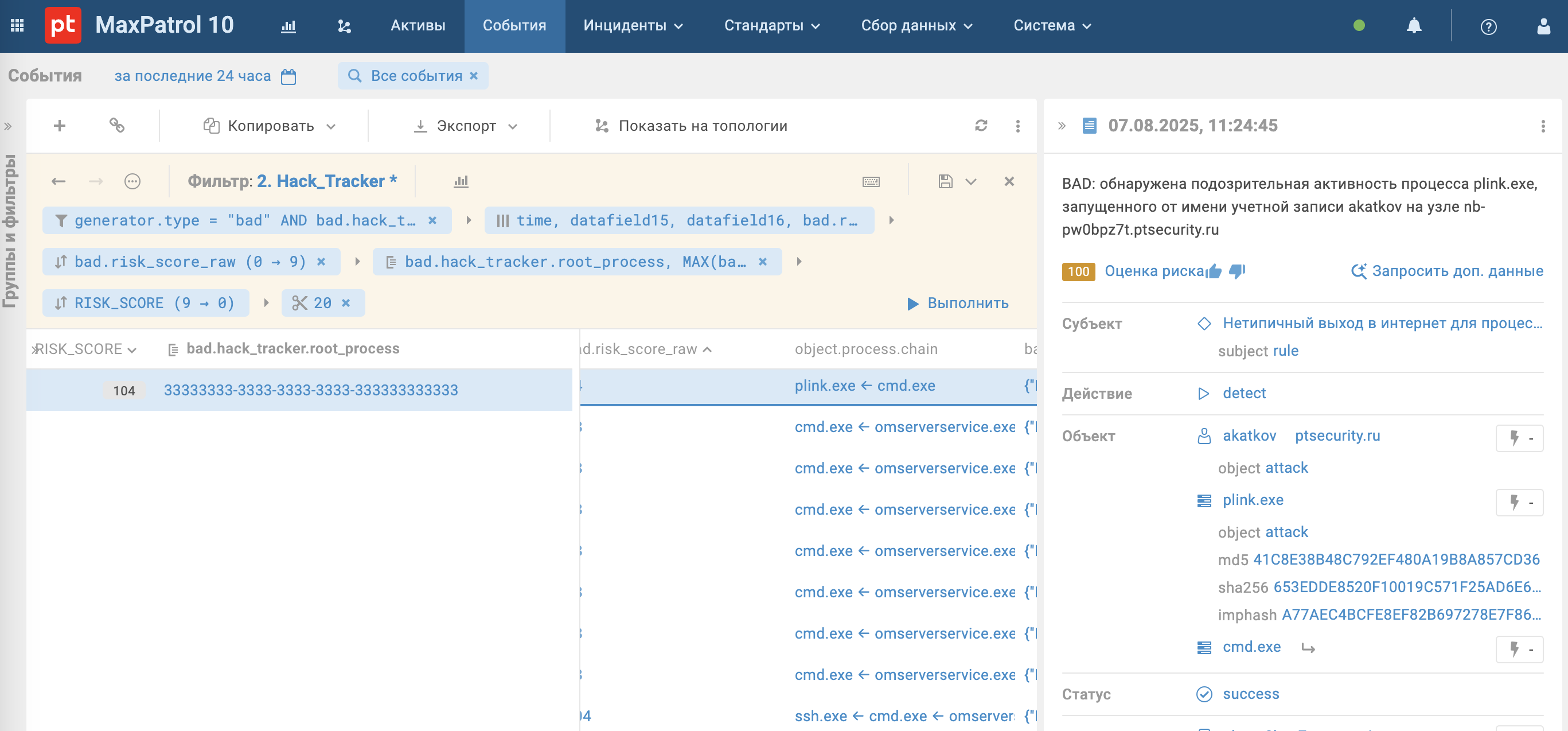The width and height of the screenshot is (1568, 731).
Task: Open the Сбор данных menu
Action: [x=916, y=26]
